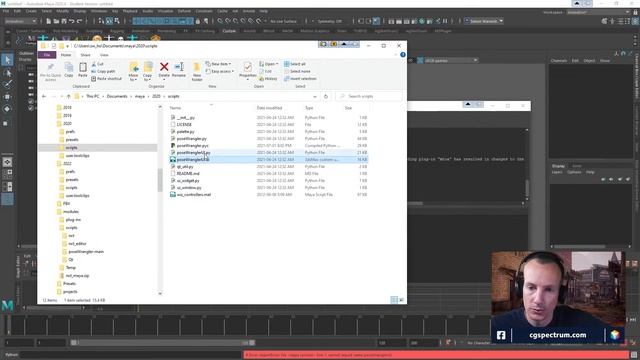
Task: Sort files by the Type column header
Action: pos(309,108)
